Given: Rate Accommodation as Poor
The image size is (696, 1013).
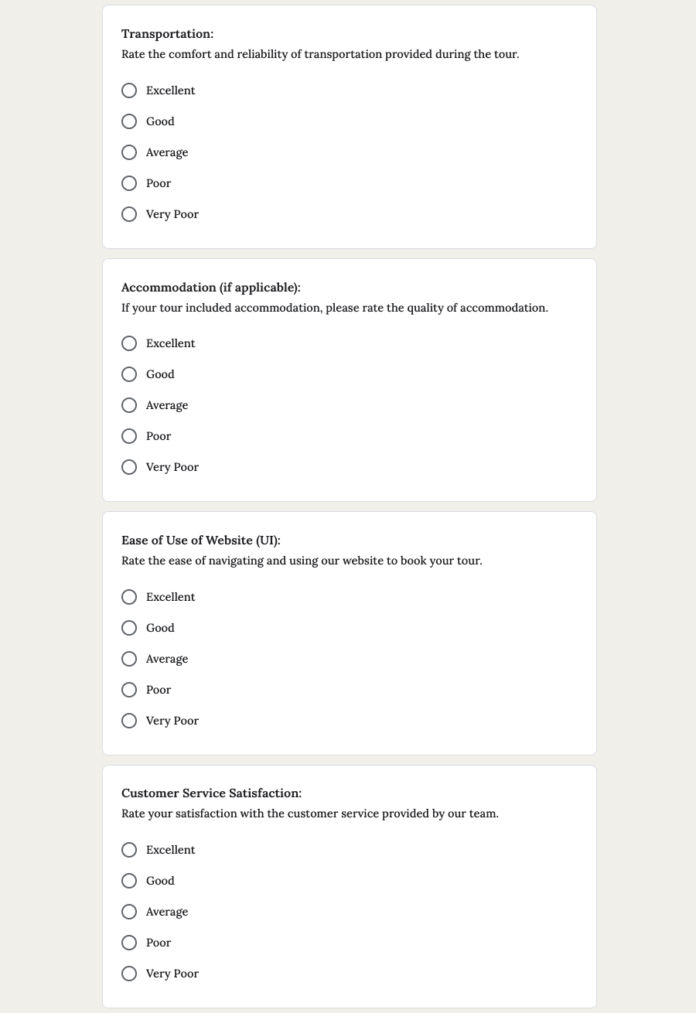Looking at the screenshot, I should [129, 436].
